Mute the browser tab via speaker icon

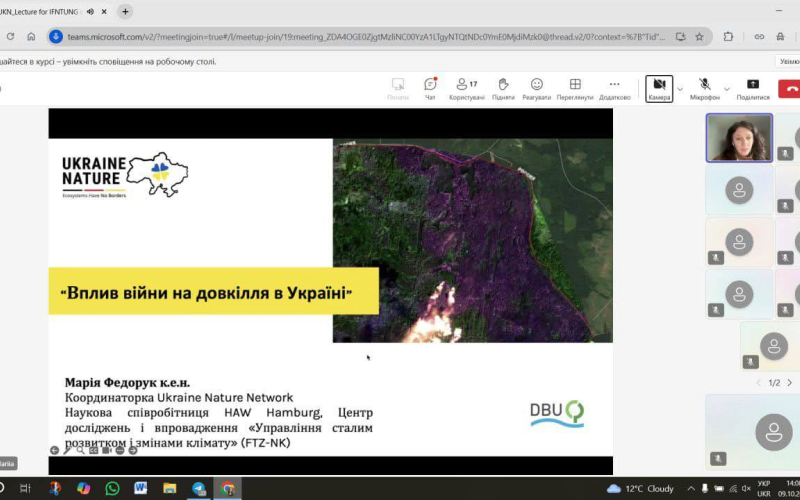(91, 12)
